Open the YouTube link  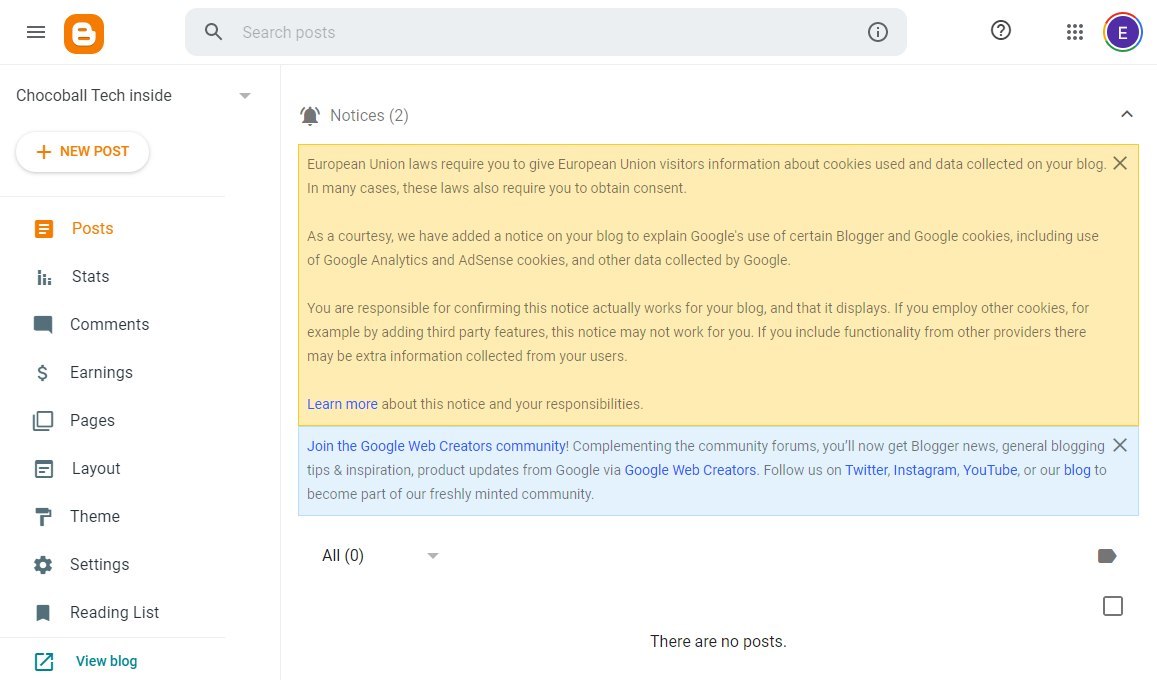[x=990, y=471]
